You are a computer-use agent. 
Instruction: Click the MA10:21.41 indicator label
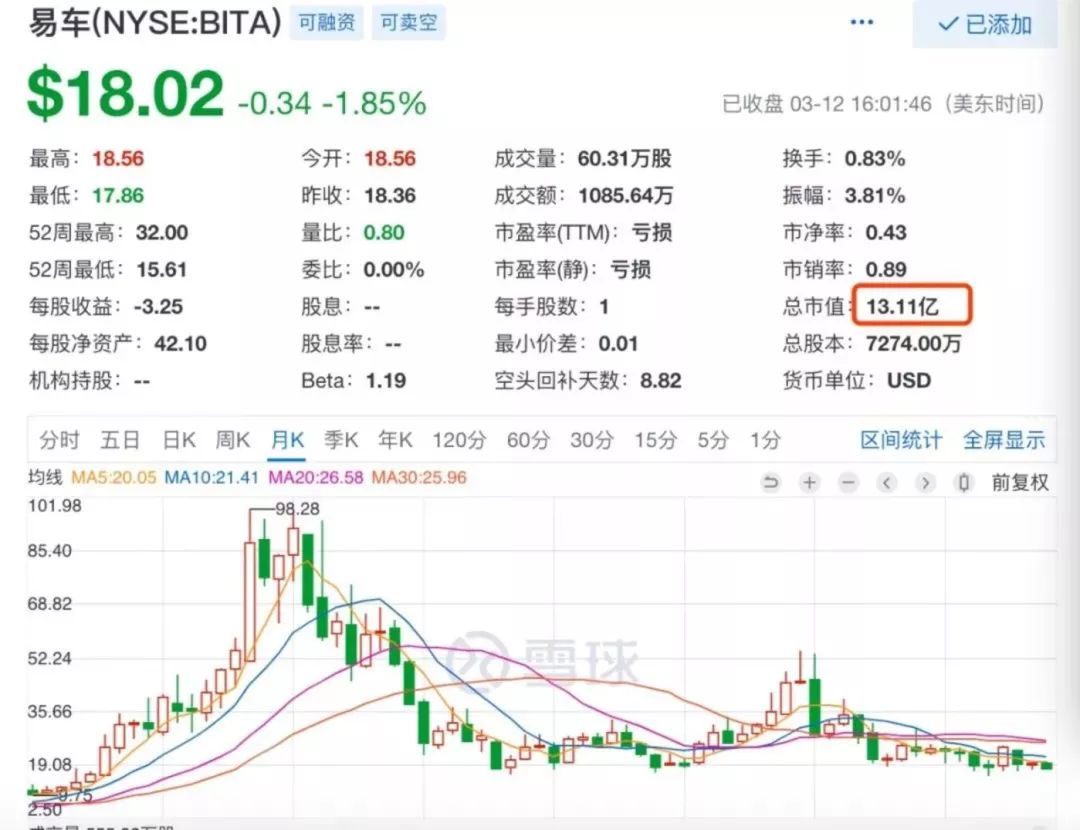coord(211,477)
